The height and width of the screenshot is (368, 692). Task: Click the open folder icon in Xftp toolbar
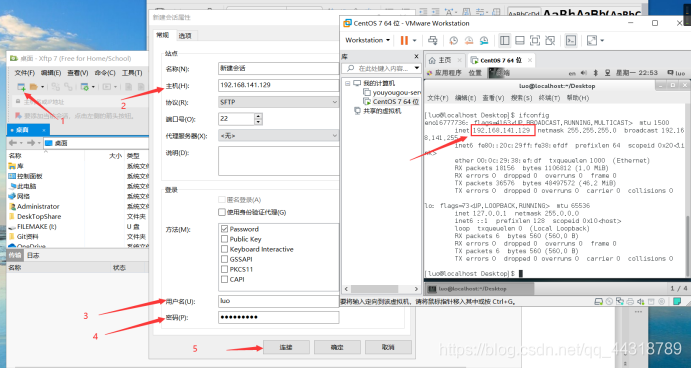click(34, 86)
